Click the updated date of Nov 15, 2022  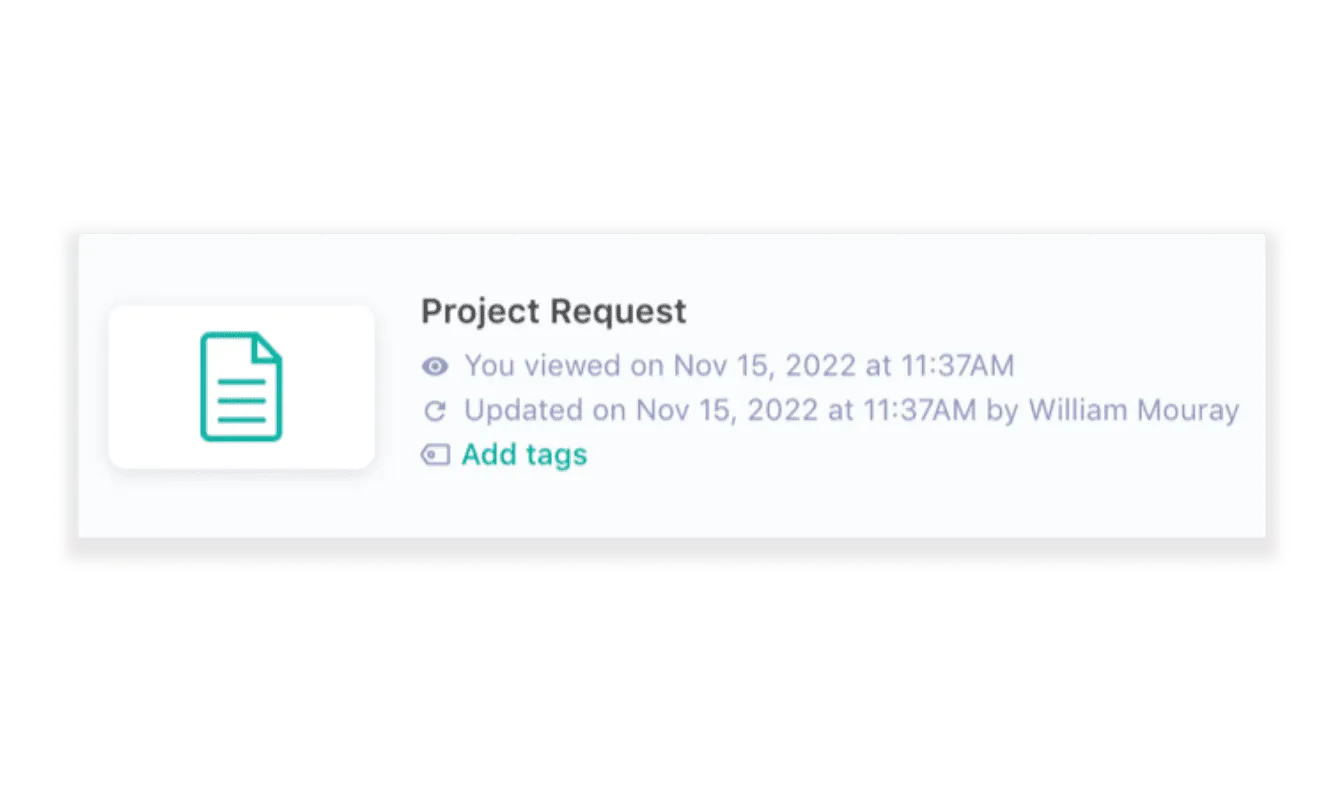727,410
